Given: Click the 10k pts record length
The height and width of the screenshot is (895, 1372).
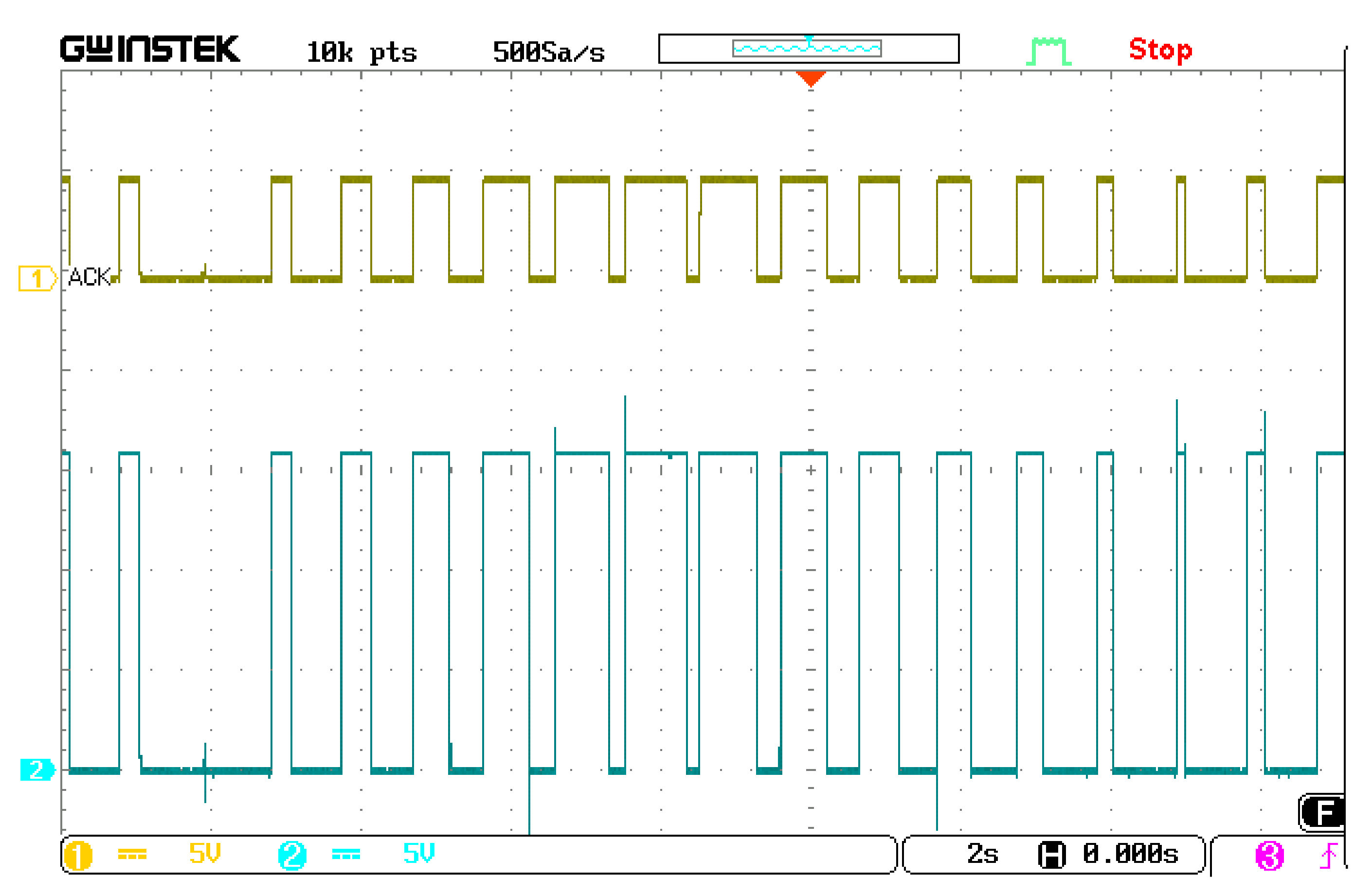Looking at the screenshot, I should (x=361, y=53).
